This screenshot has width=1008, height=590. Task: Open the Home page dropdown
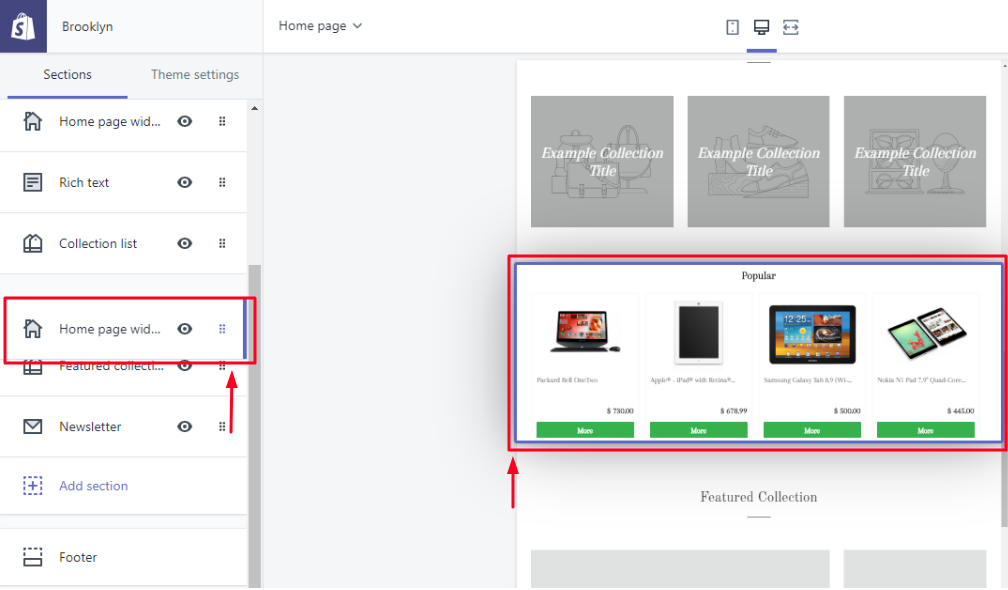click(320, 26)
